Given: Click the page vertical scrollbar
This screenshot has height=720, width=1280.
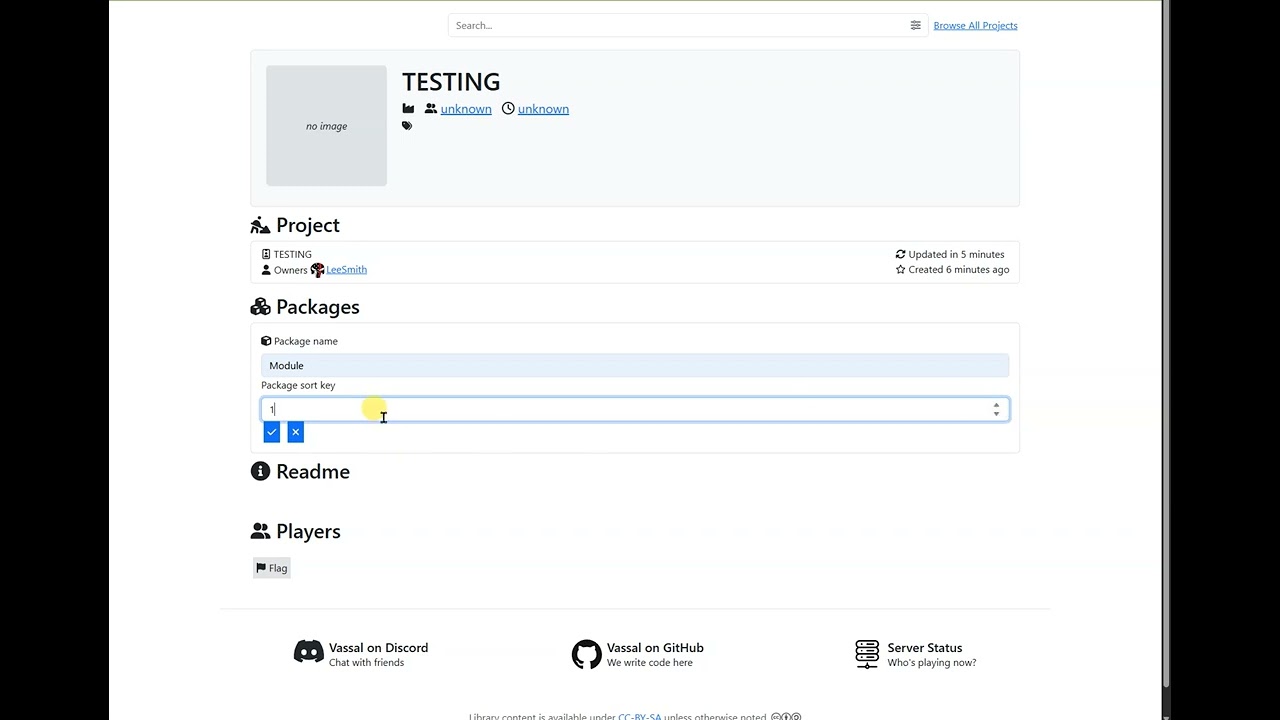Looking at the screenshot, I should [x=1166, y=345].
